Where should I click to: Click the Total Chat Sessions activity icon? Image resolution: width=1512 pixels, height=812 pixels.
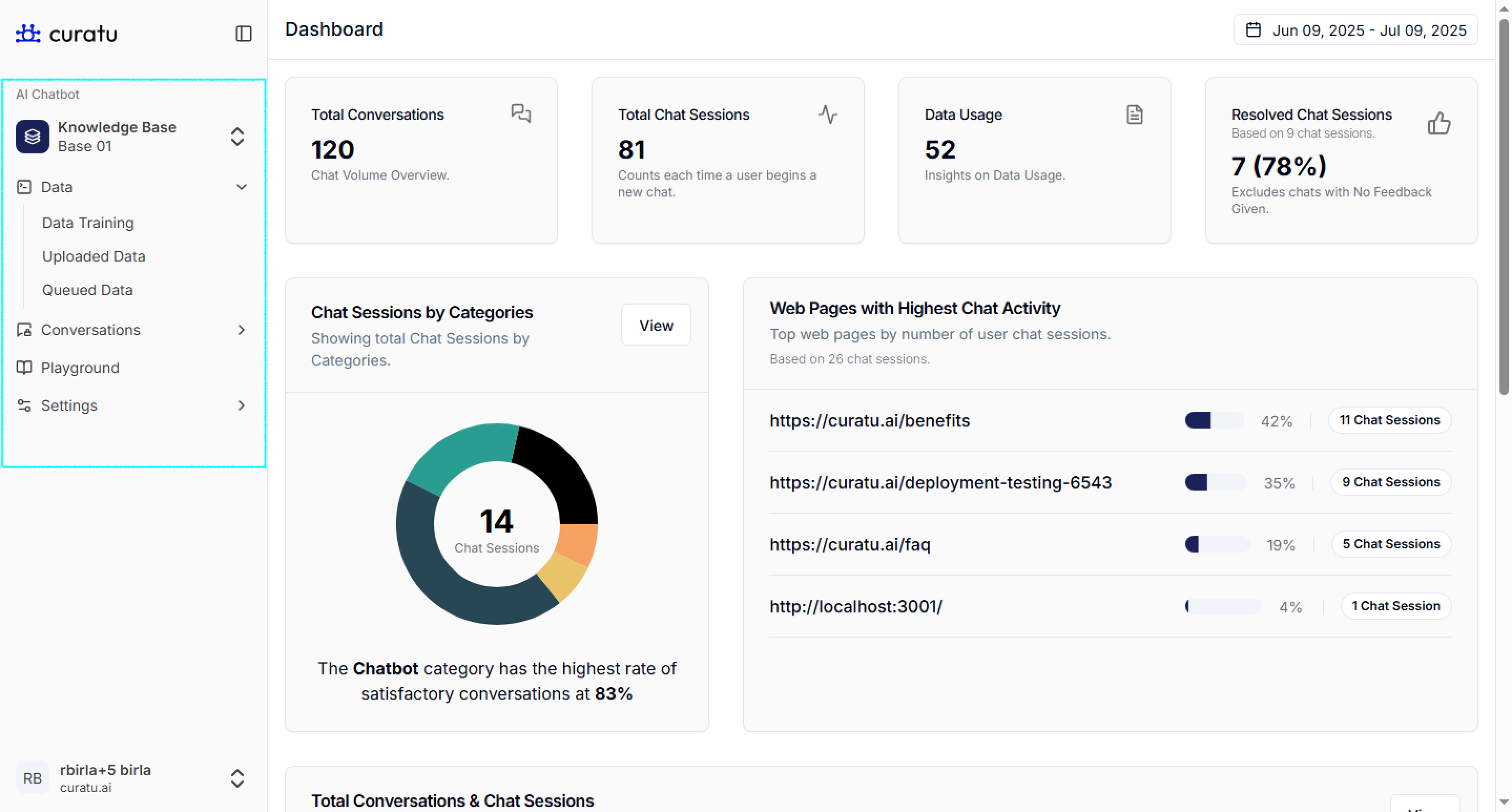coord(827,114)
